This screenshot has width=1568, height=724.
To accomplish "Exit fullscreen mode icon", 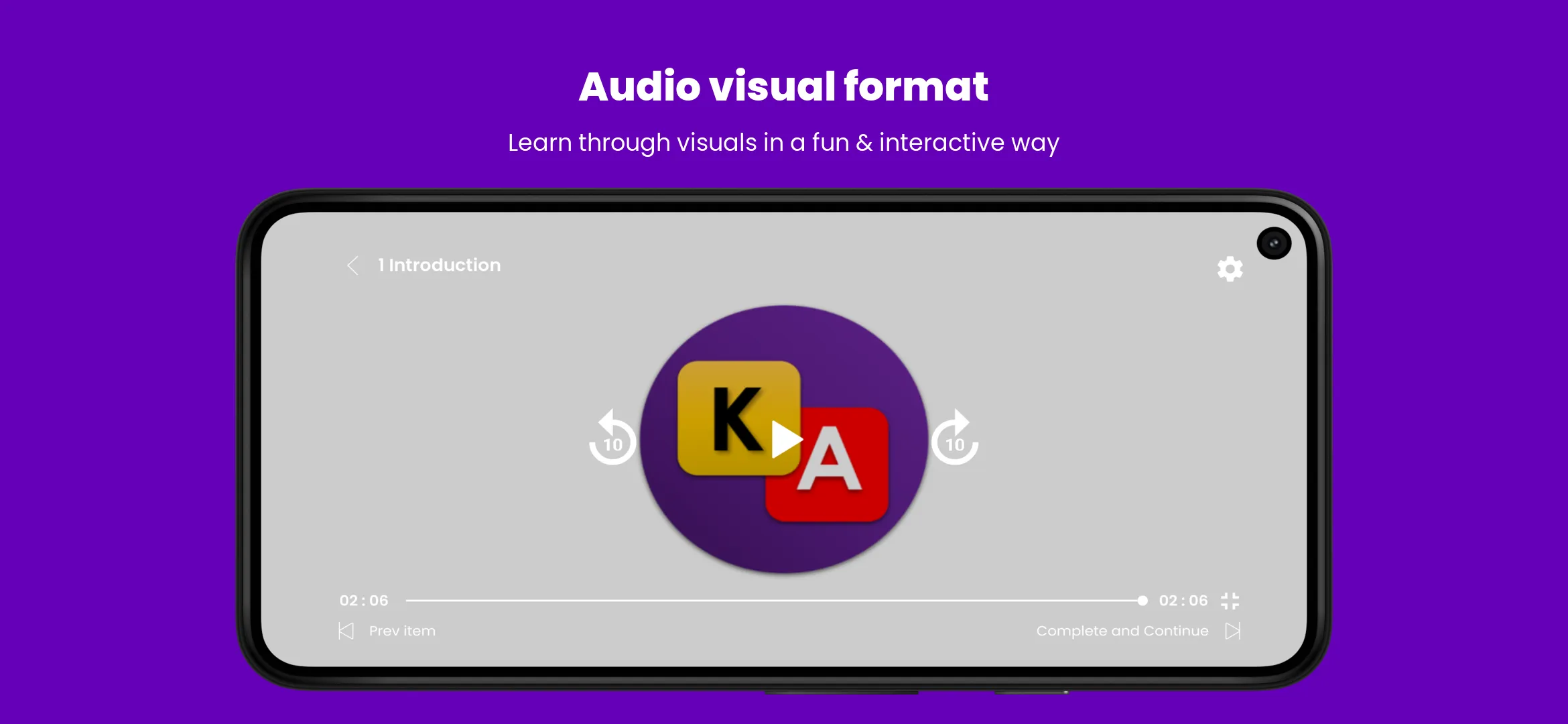I will tap(1230, 601).
